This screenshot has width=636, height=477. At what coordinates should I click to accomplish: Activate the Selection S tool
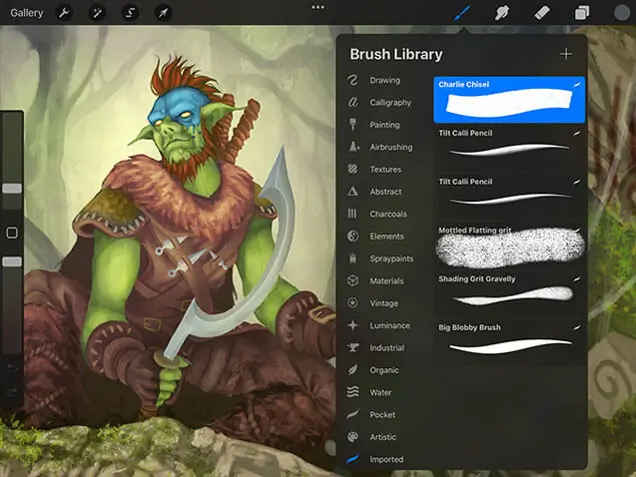pos(130,13)
